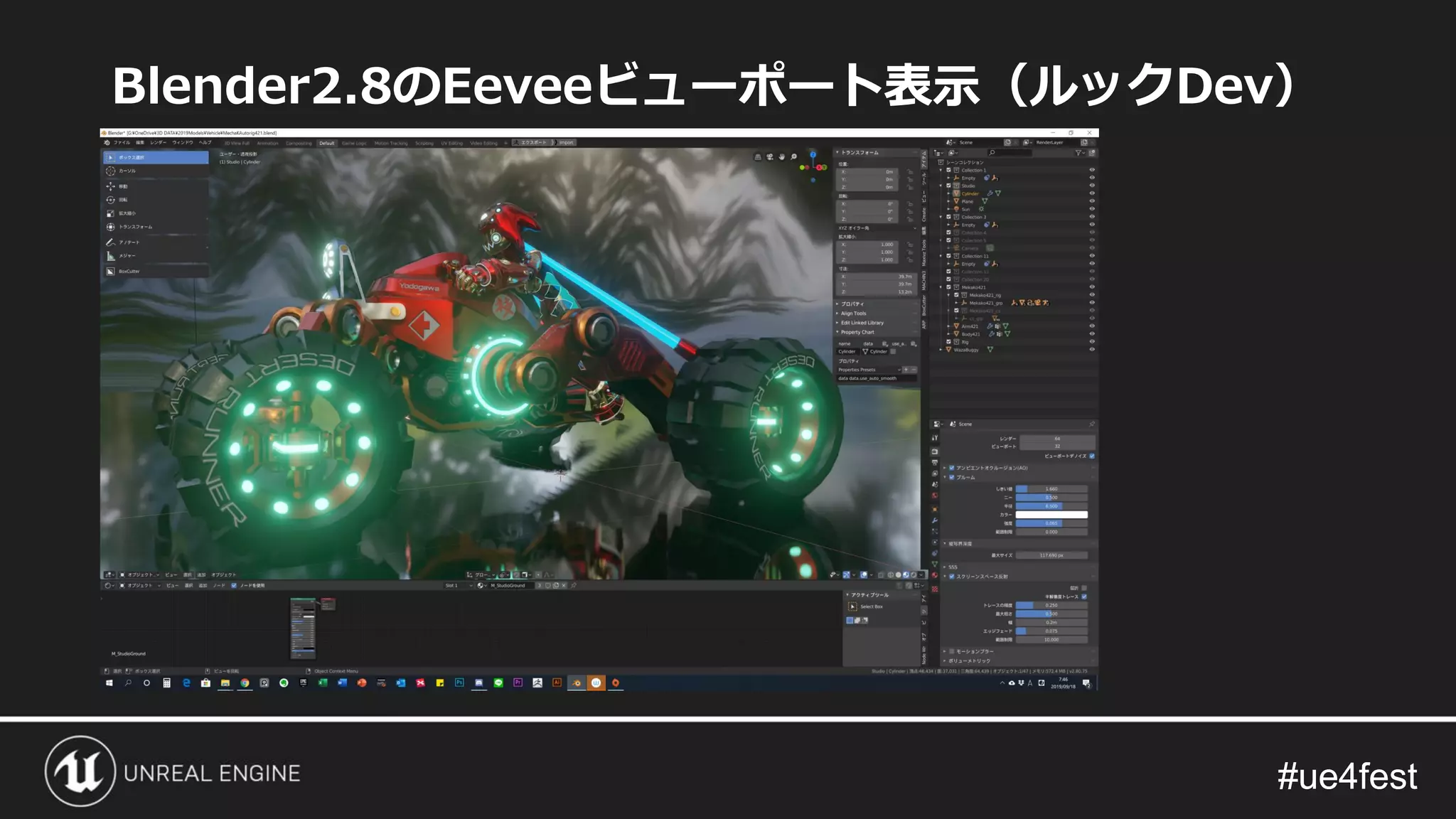Collapse the Collection 3 tree arrow
The width and height of the screenshot is (1456, 819).
(941, 217)
